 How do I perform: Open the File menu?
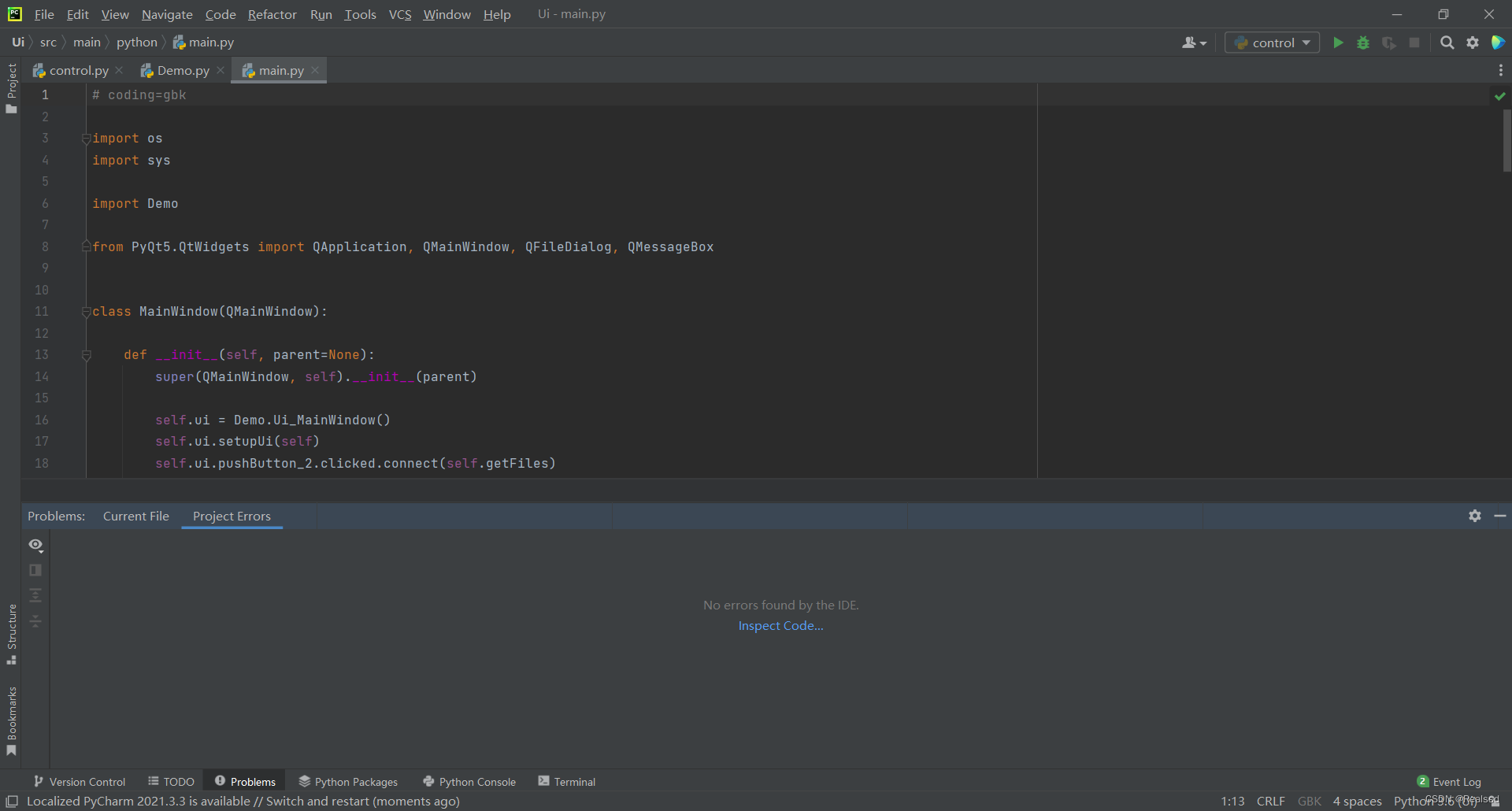[x=44, y=14]
